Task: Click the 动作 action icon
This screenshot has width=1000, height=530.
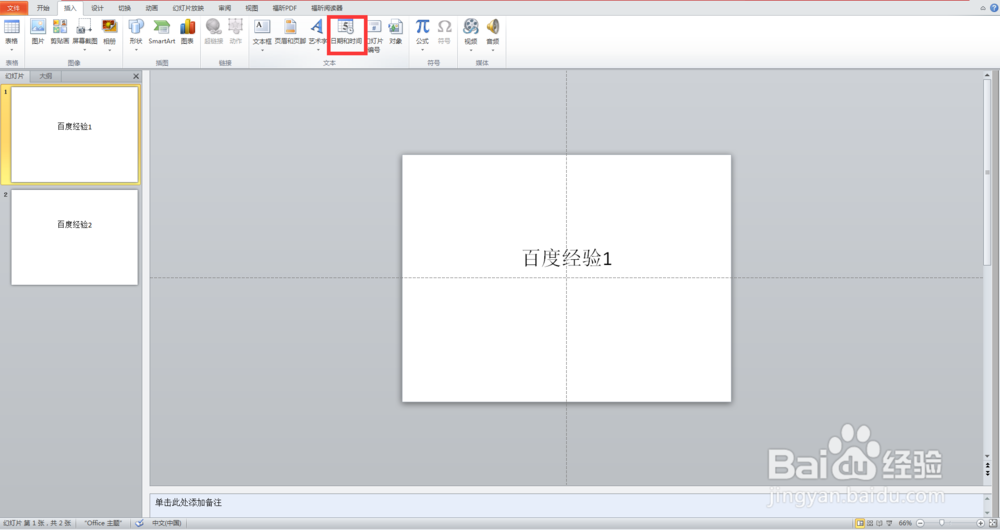Action: (235, 27)
